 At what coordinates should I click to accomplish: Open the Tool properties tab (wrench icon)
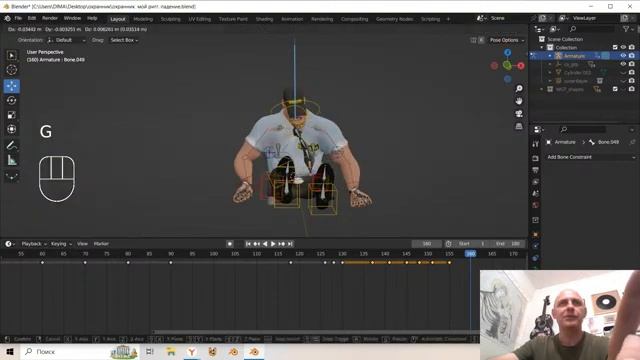[536, 144]
